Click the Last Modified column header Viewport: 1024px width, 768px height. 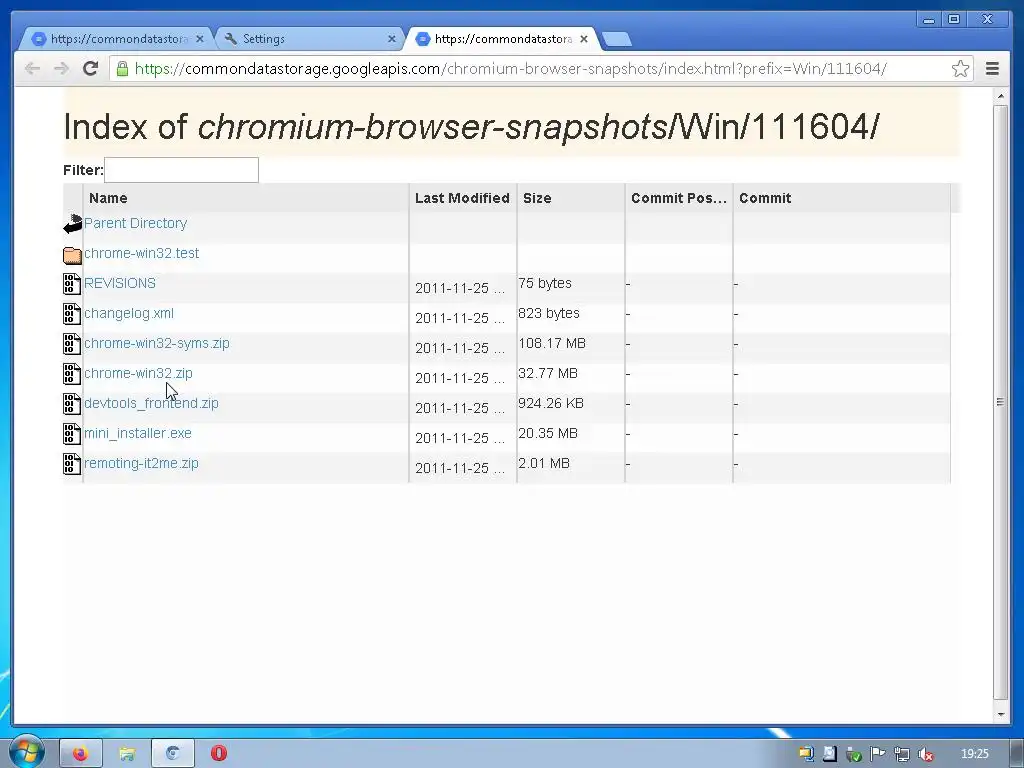point(462,198)
